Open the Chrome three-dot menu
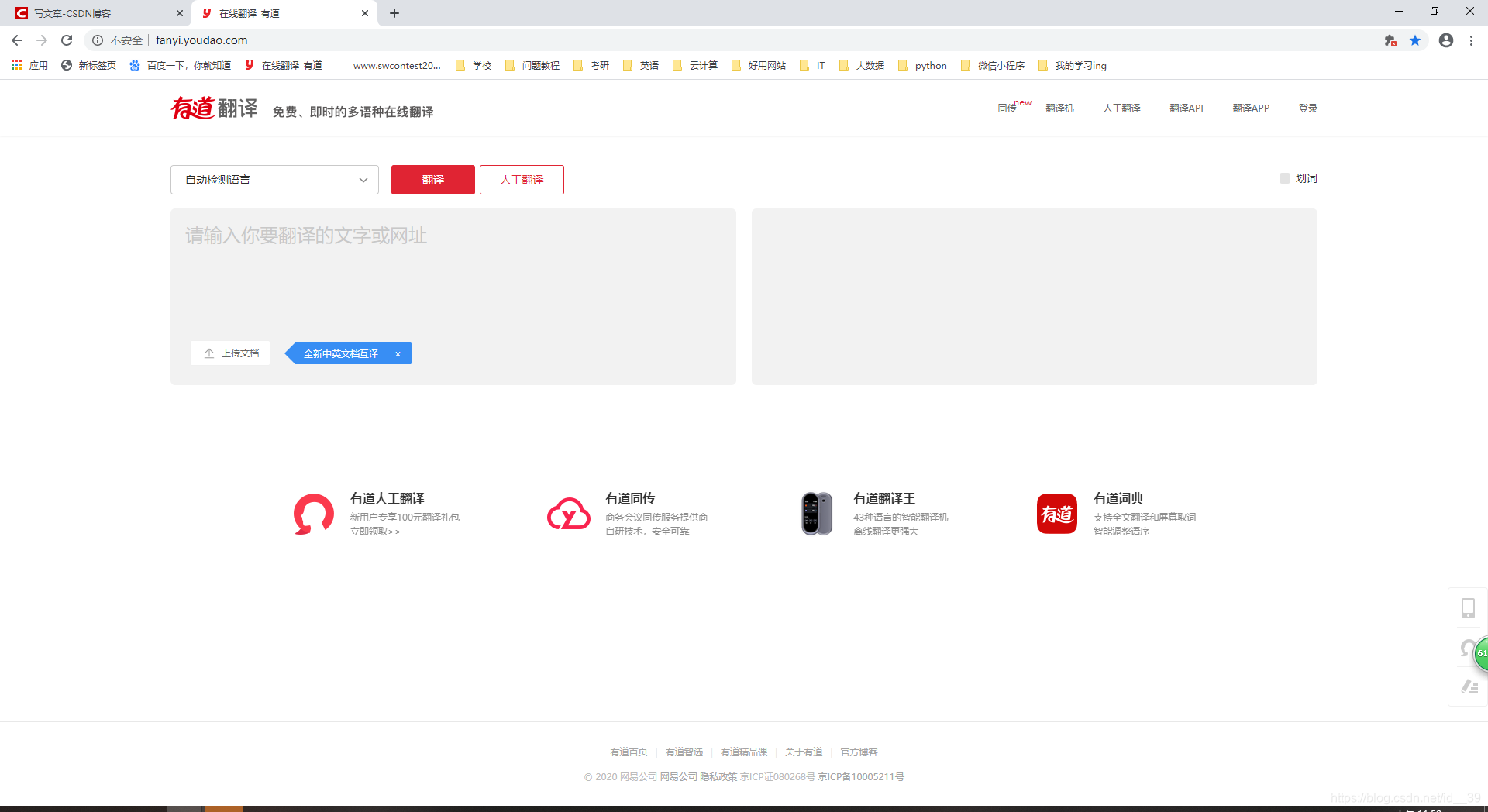 (x=1471, y=40)
